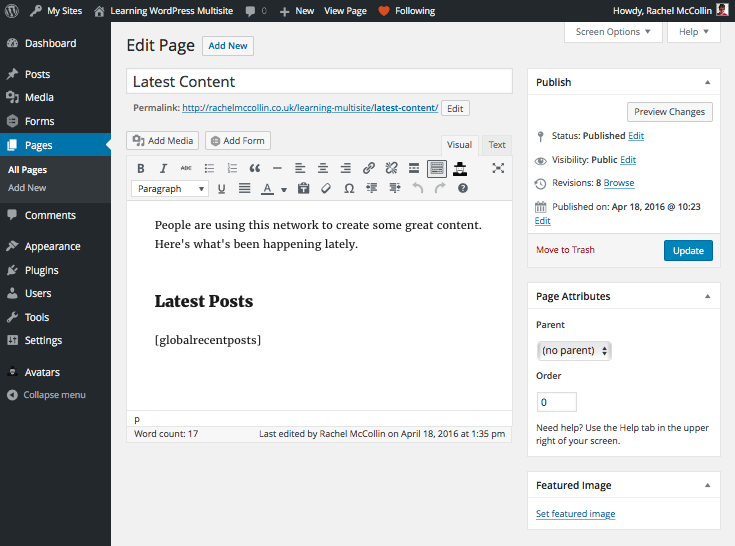Justify the paragraph text

(x=244, y=188)
